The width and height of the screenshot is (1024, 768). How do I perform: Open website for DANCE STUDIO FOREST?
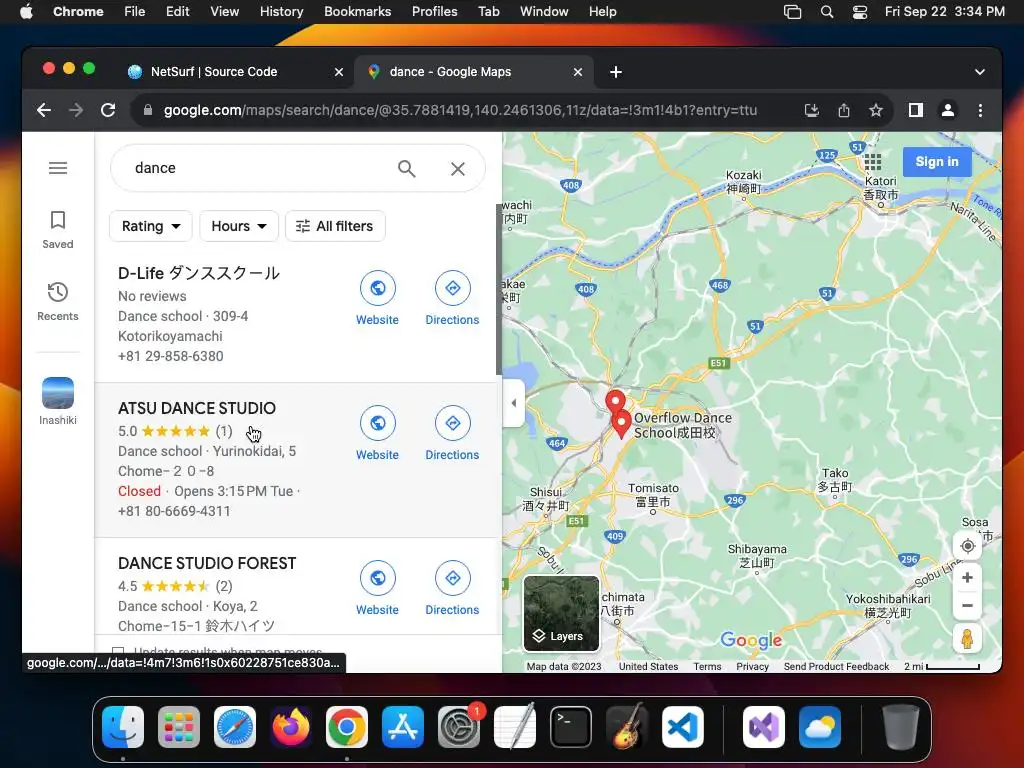377,588
